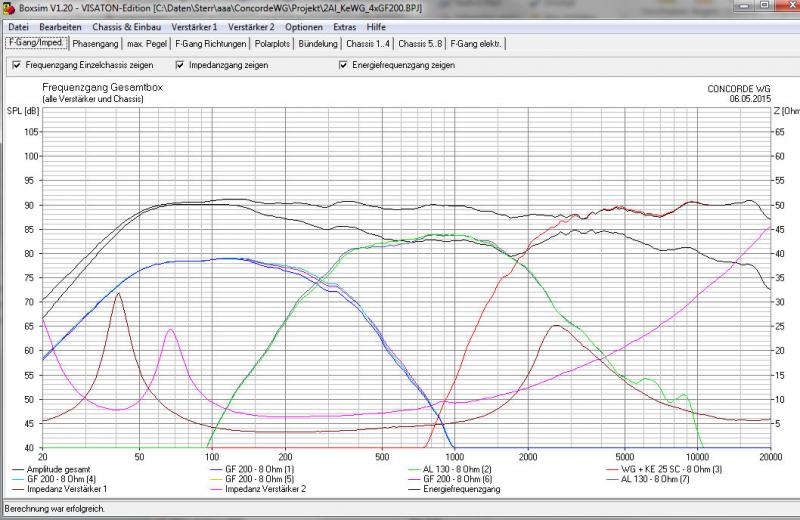Open the Extras menu
Screen dimensions: 800x520
(x=344, y=27)
